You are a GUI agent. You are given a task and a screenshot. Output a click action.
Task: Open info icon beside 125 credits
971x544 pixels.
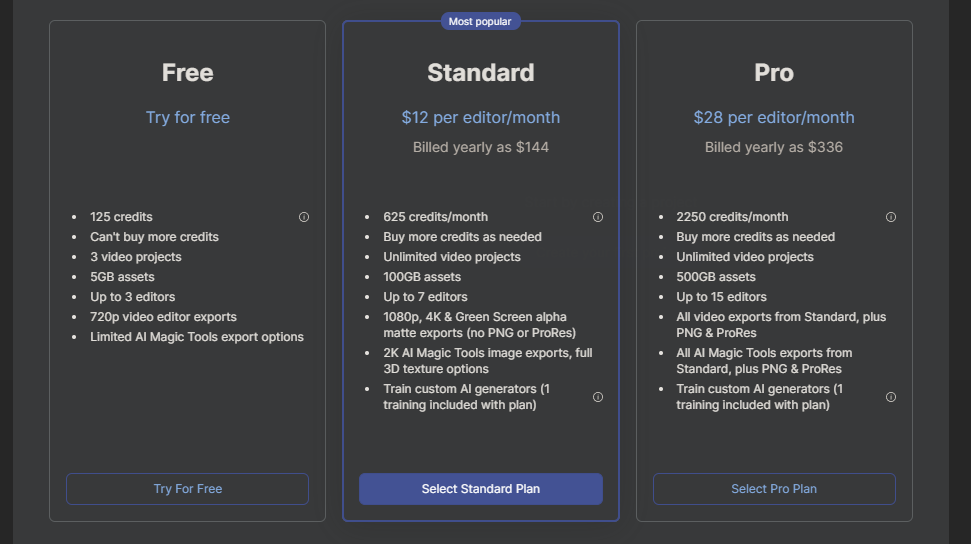tap(303, 217)
